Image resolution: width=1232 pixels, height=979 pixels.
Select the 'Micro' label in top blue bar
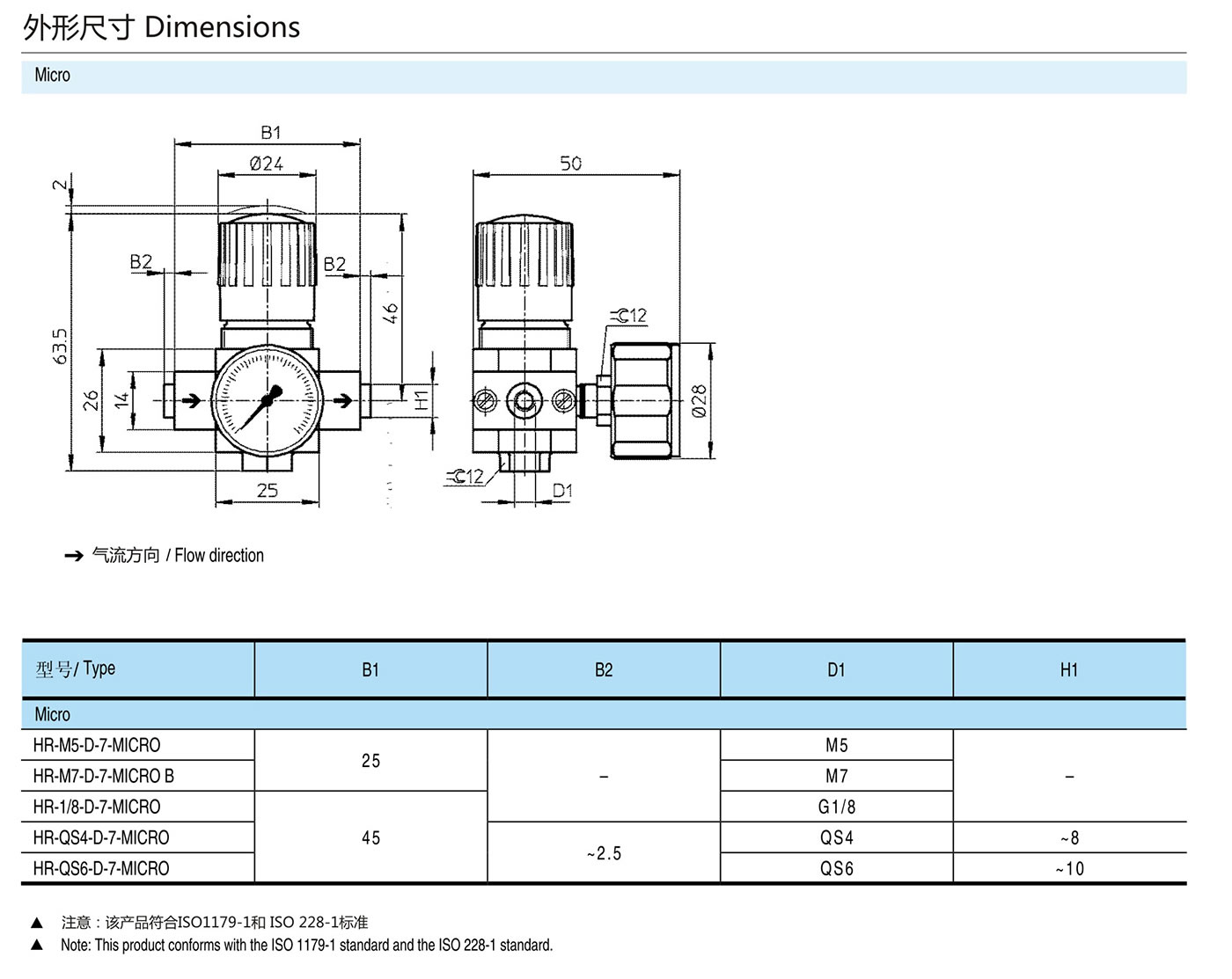pyautogui.click(x=52, y=76)
